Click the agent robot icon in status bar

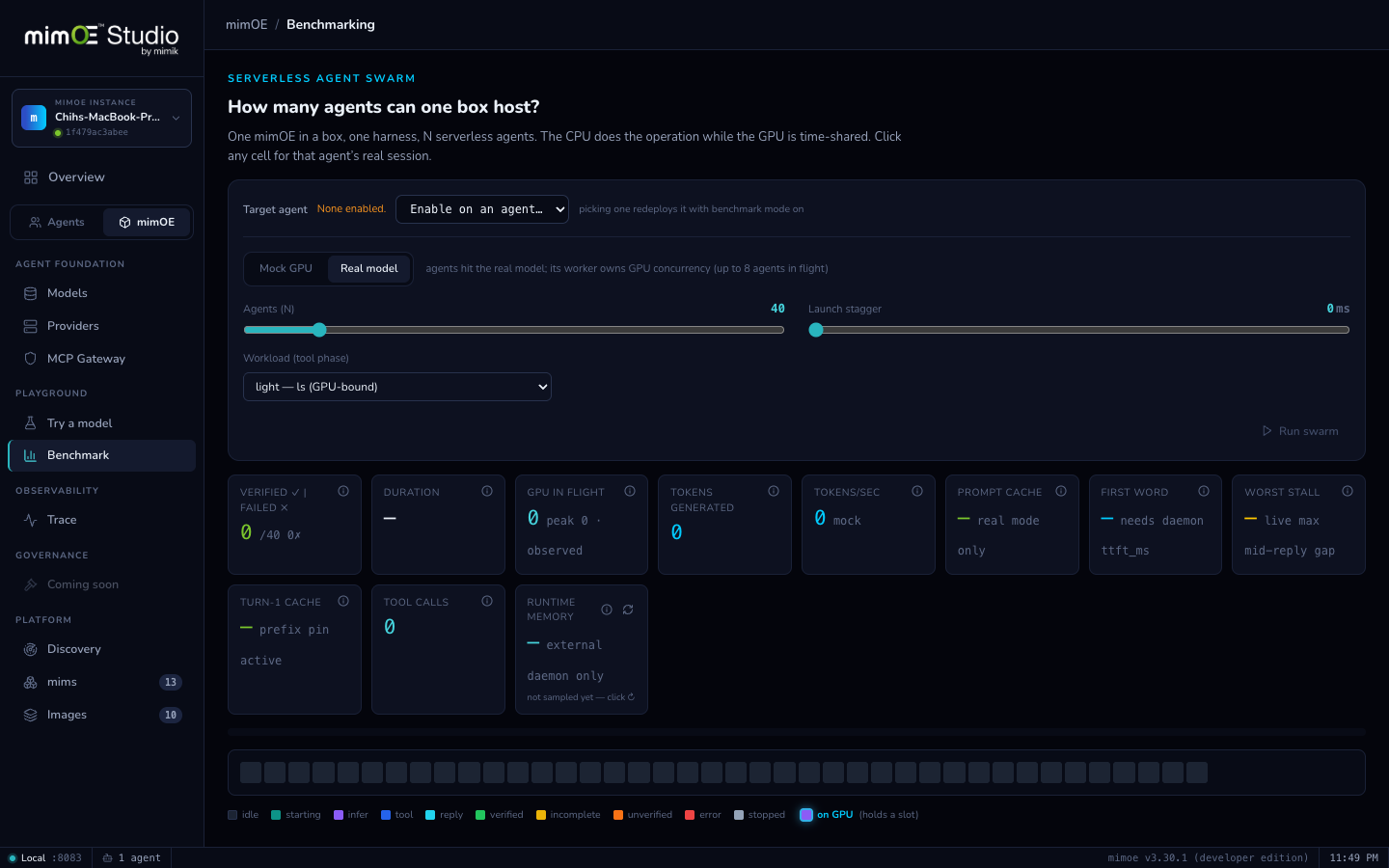click(x=108, y=857)
